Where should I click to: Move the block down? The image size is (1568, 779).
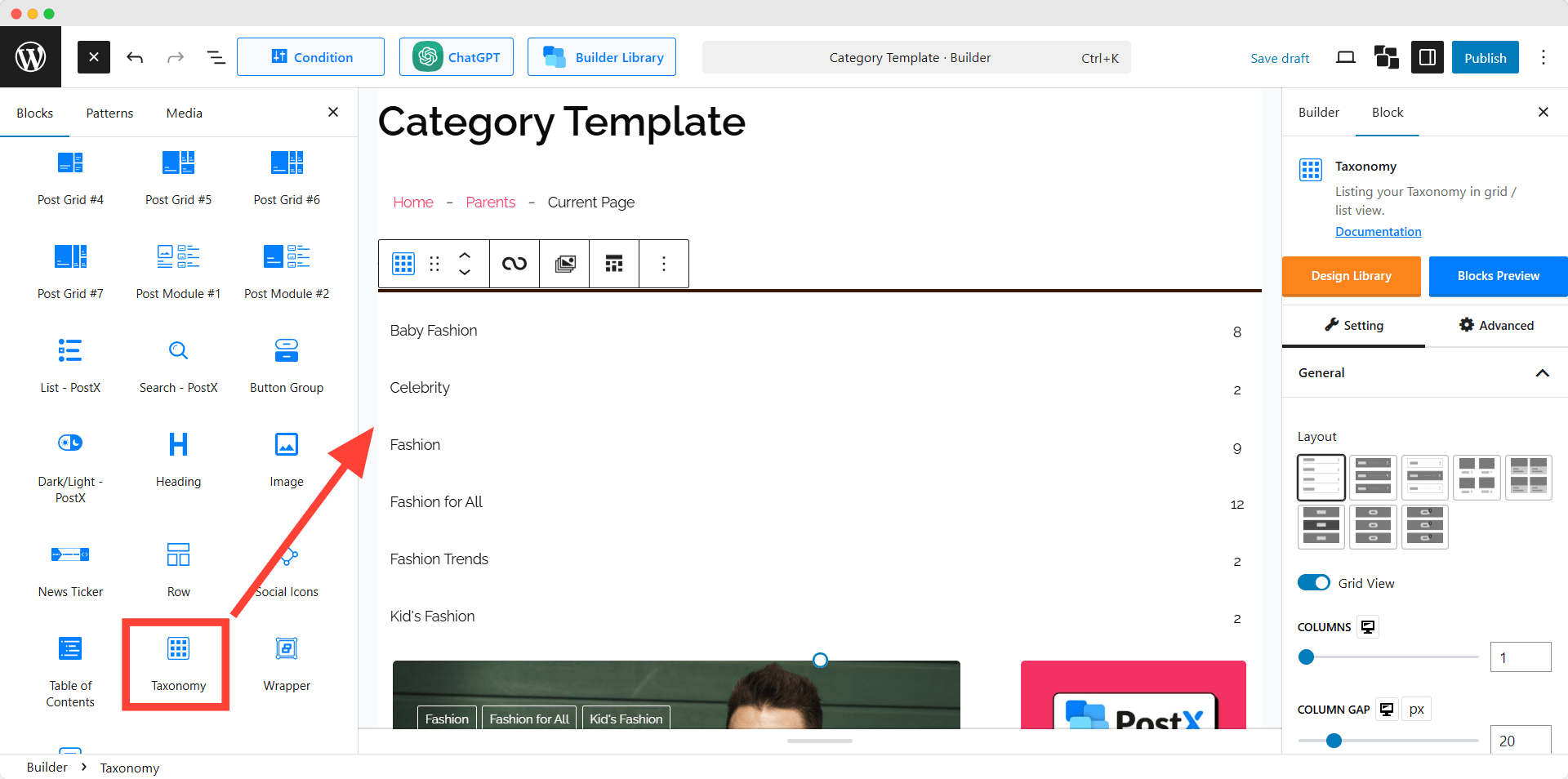[x=465, y=272]
